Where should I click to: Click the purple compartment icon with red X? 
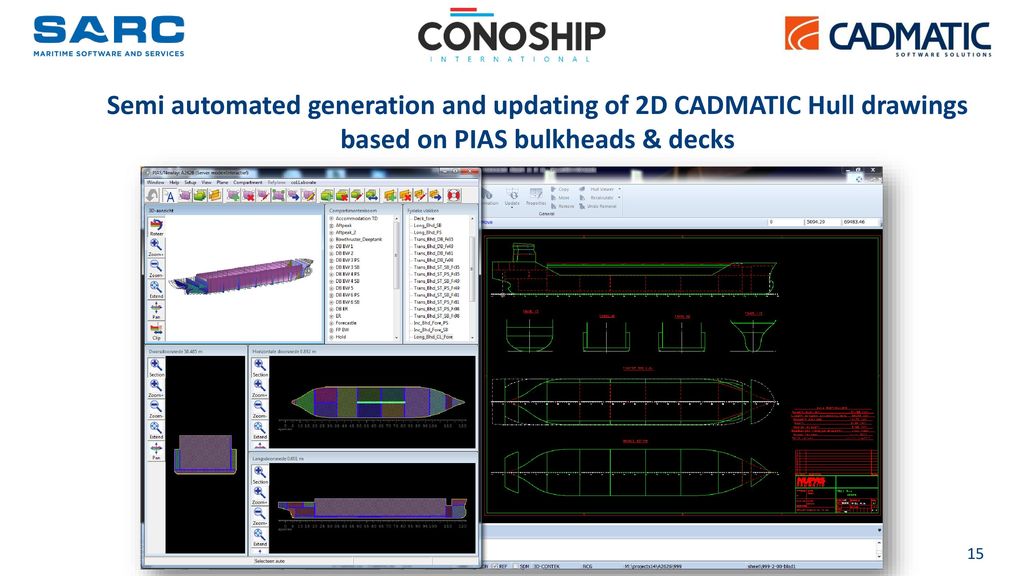click(248, 195)
